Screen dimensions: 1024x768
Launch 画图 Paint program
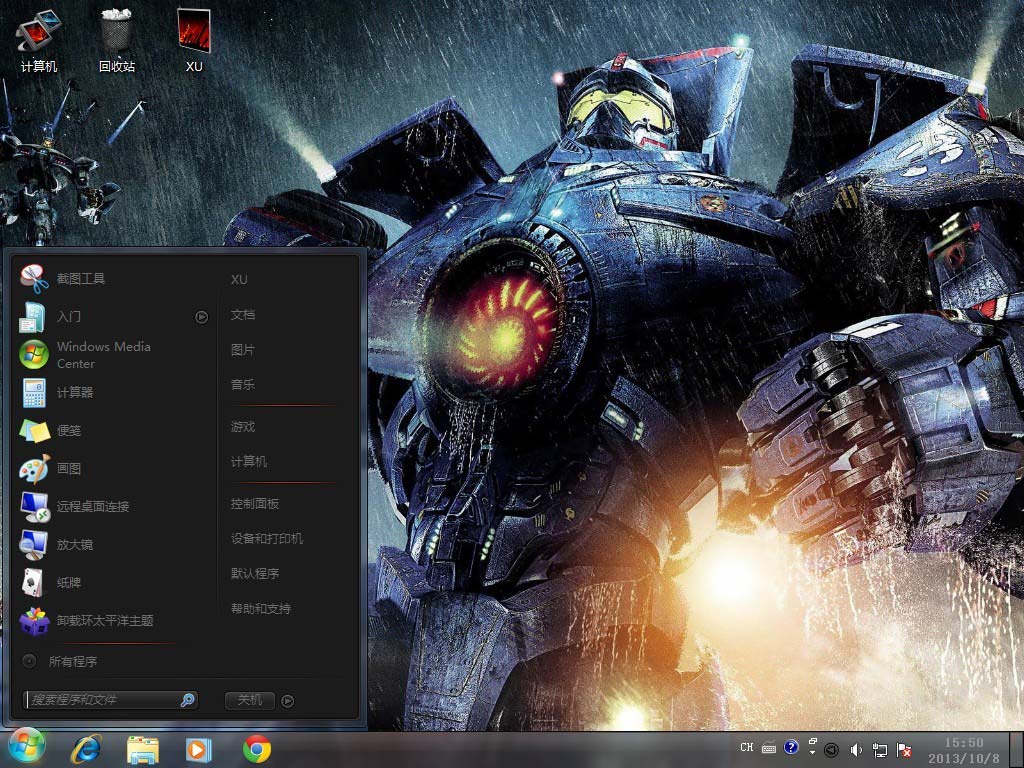pos(68,469)
